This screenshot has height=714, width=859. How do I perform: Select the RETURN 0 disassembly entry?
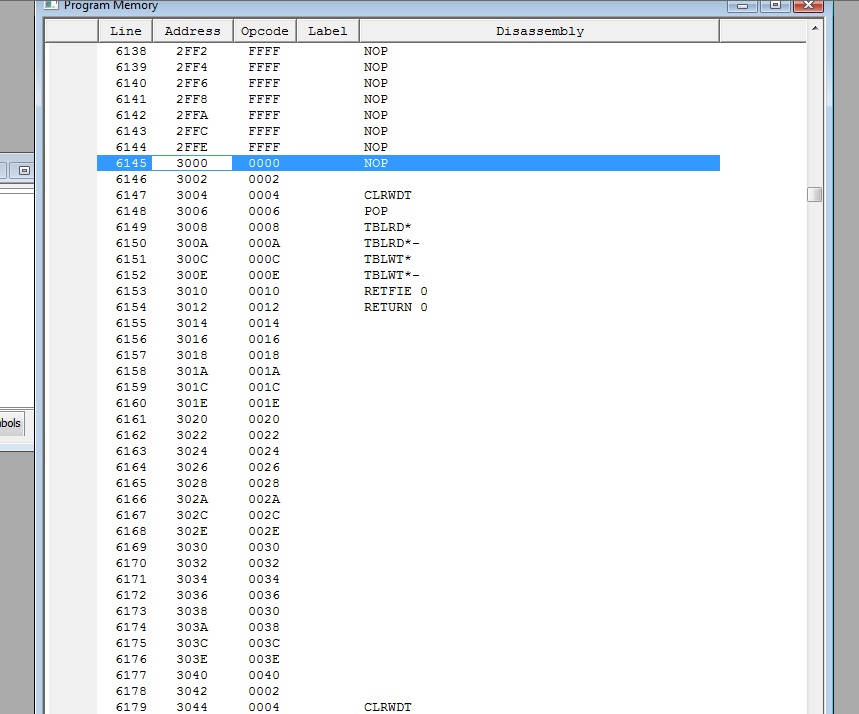click(395, 307)
